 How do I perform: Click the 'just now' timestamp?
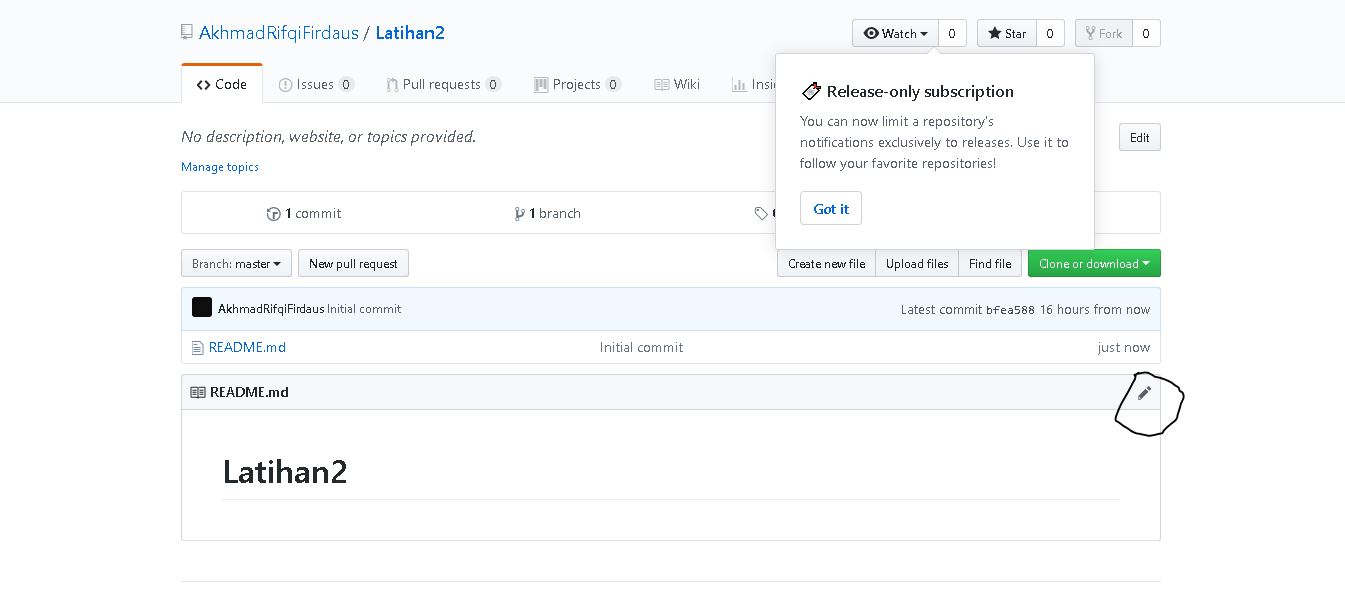(x=1123, y=348)
